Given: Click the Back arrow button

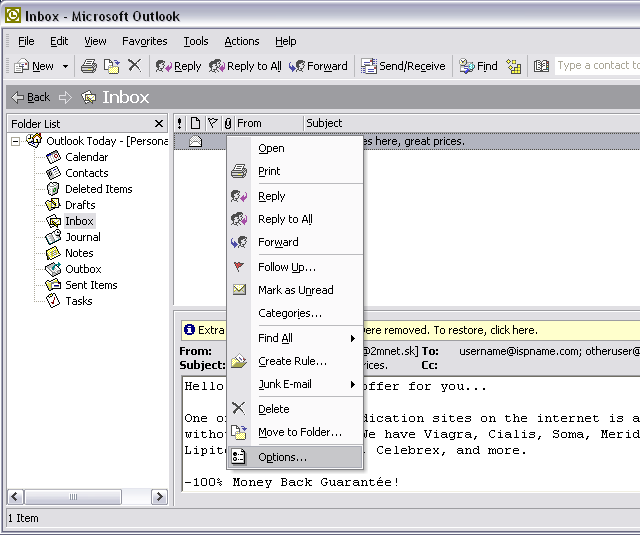Looking at the screenshot, I should [x=31, y=97].
